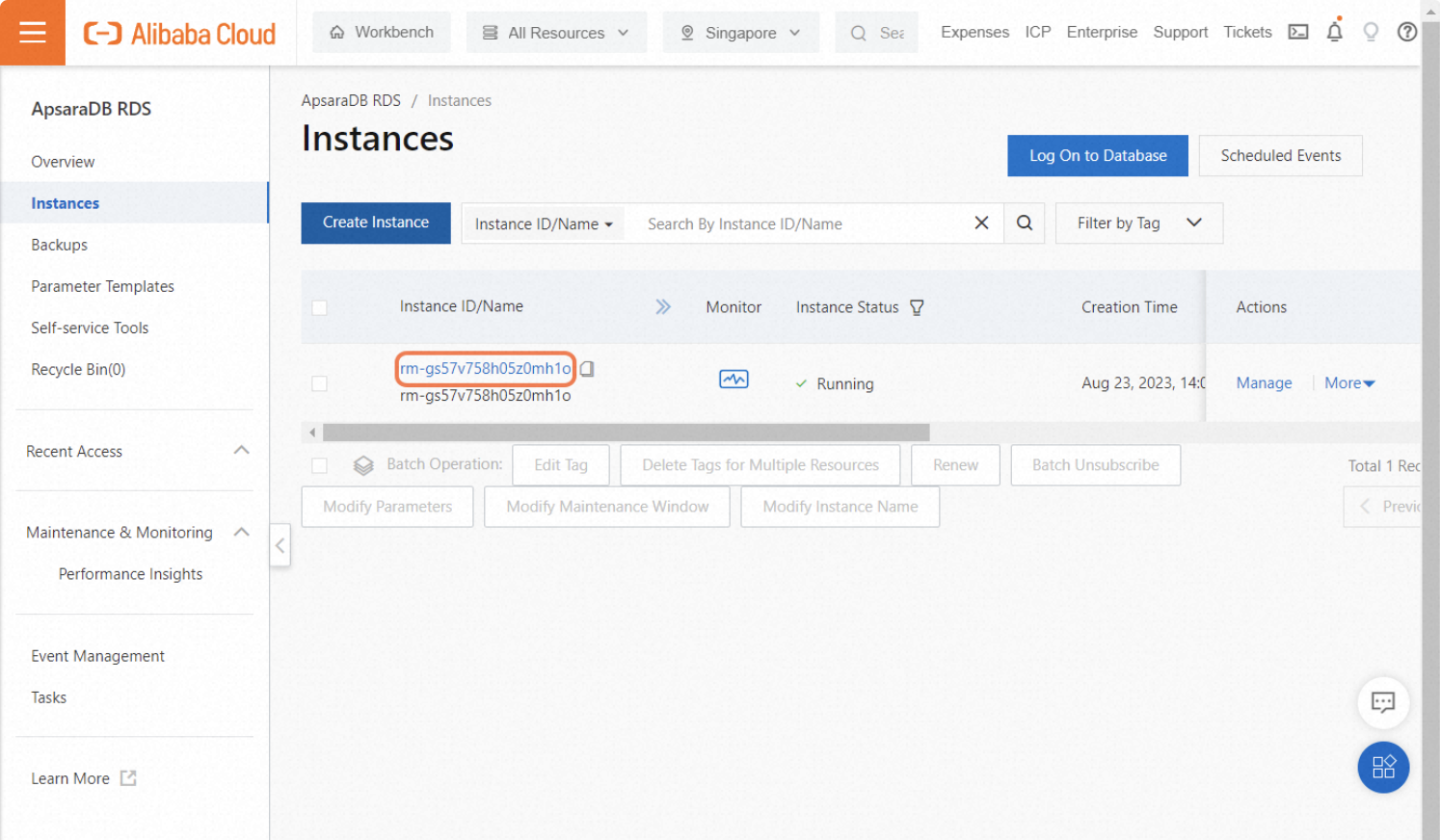Screen dimensions: 1440x840
Task: Click Modify Parameters
Action: pyautogui.click(x=387, y=507)
